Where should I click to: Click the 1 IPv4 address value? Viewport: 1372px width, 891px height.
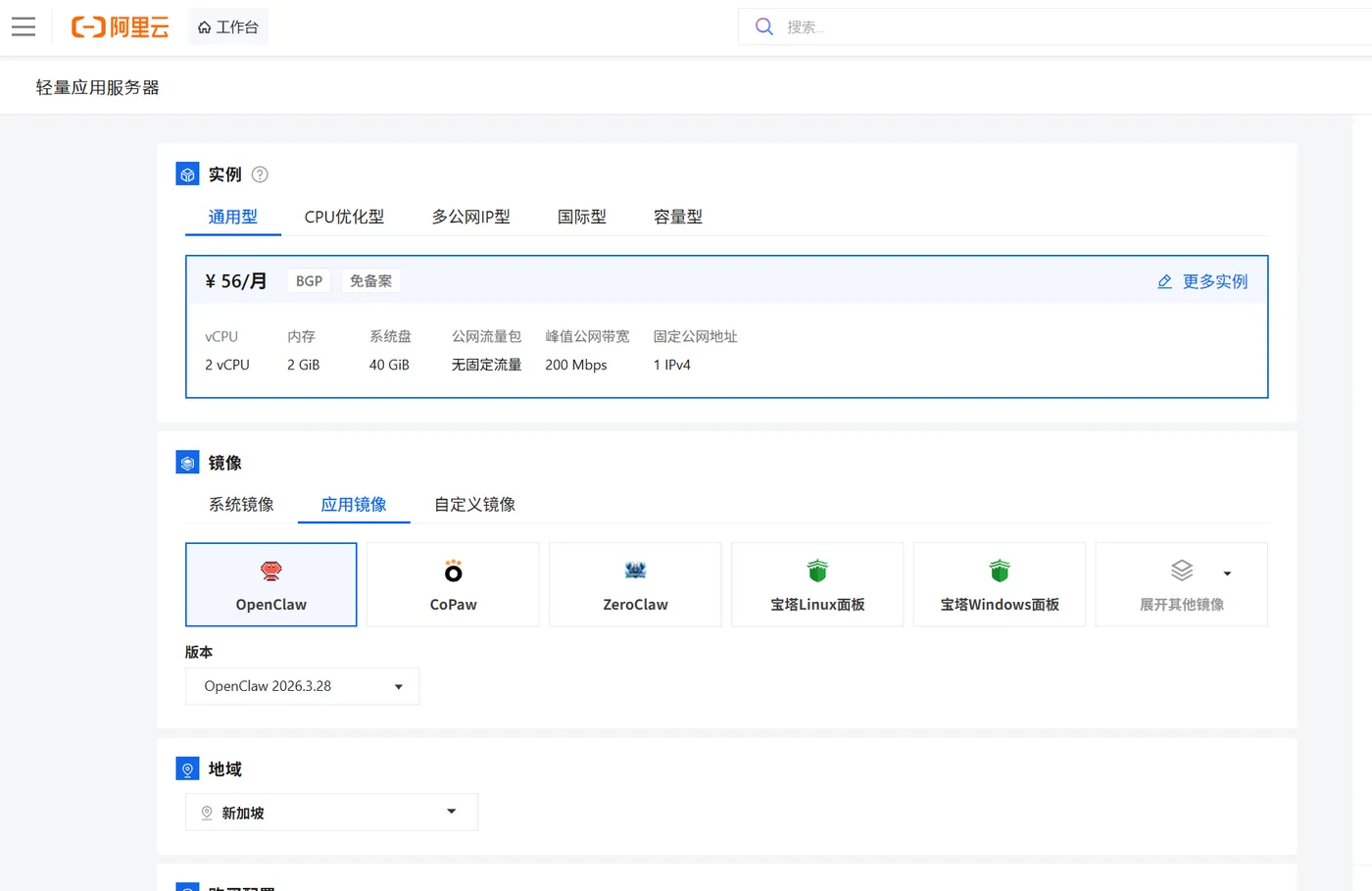coord(672,365)
